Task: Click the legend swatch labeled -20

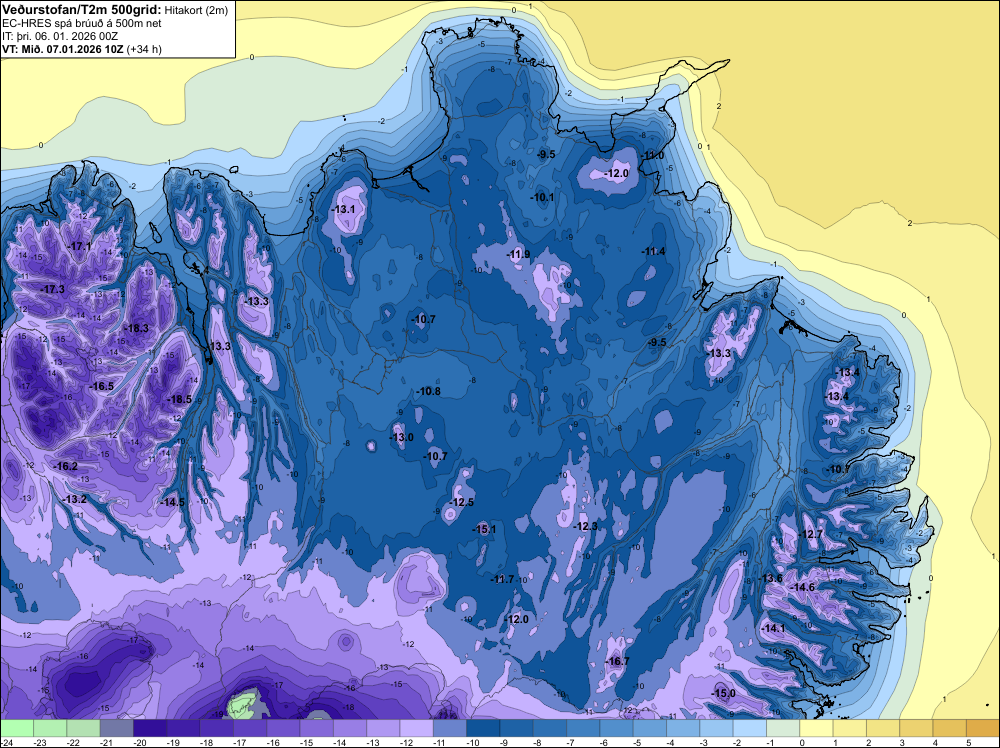Action: (x=150, y=728)
